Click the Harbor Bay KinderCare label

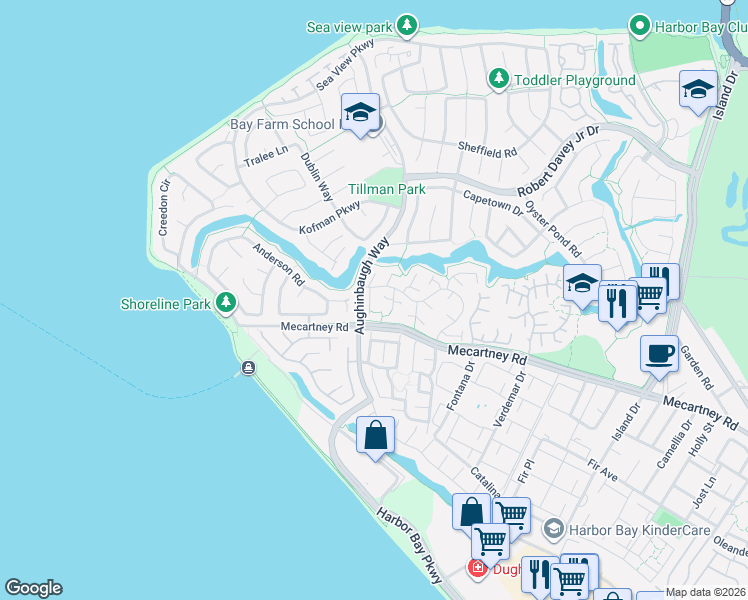[x=639, y=530]
